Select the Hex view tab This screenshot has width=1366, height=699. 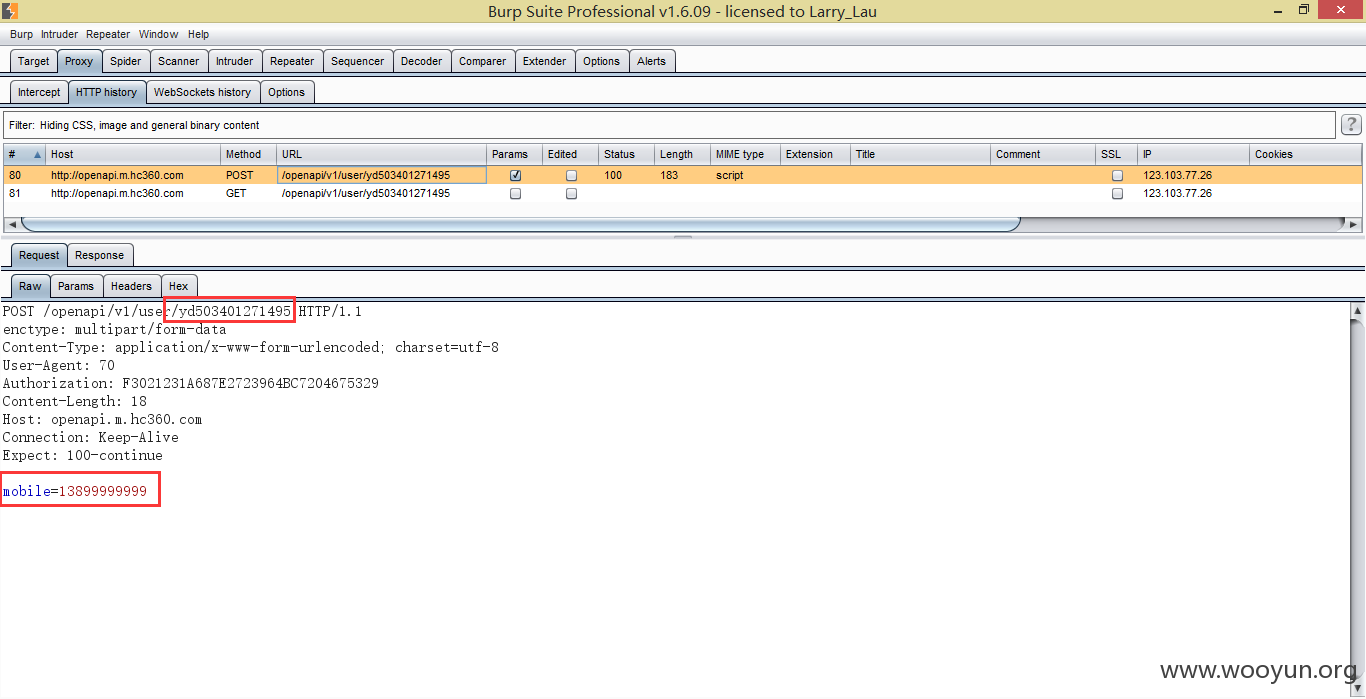[178, 286]
